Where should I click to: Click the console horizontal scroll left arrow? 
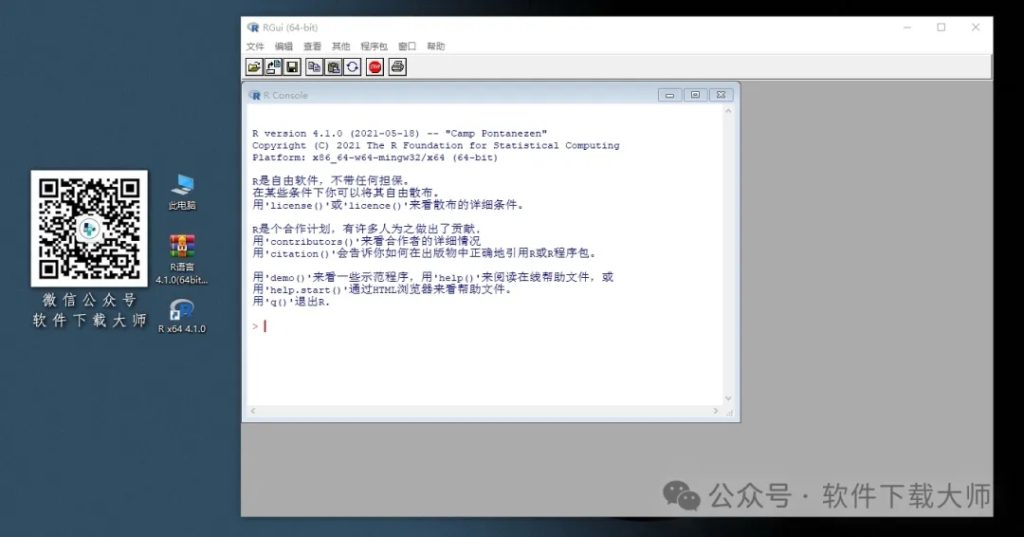click(253, 411)
